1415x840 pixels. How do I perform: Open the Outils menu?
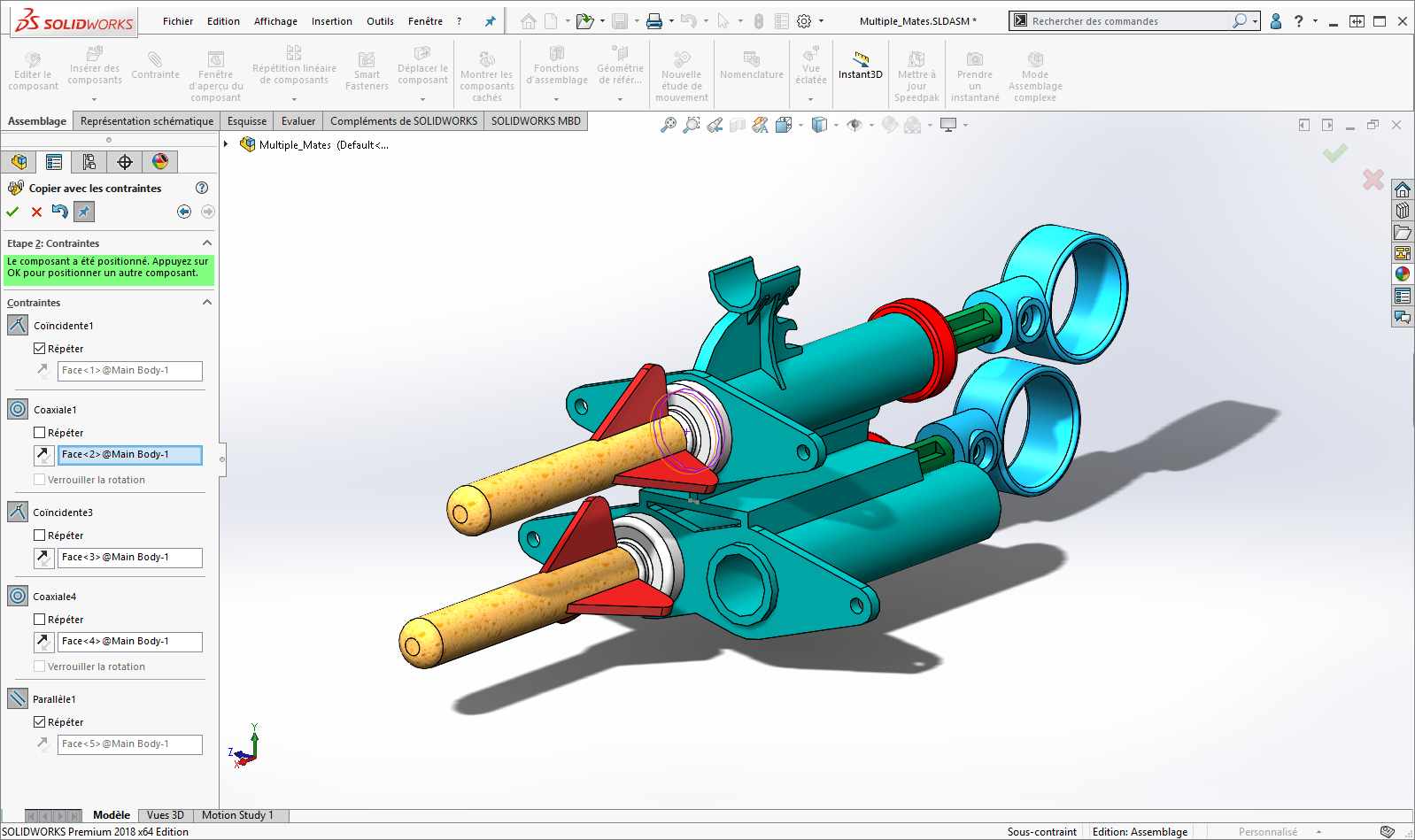tap(380, 21)
